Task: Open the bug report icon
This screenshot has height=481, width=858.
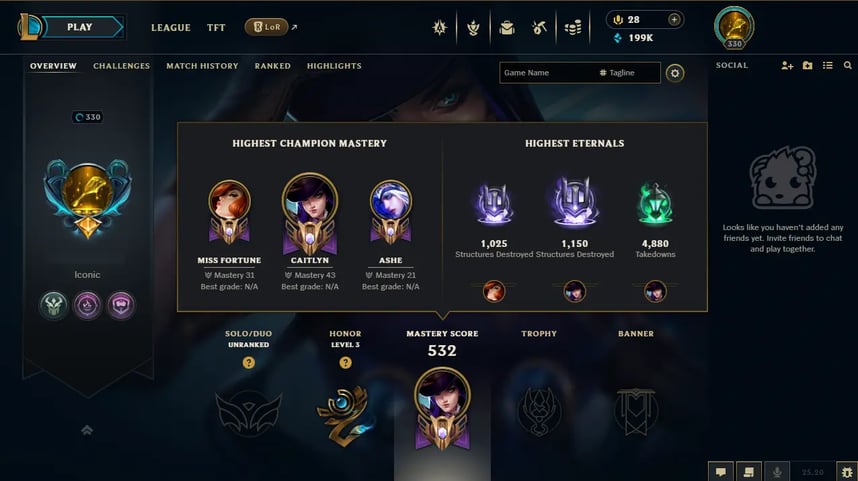Action: pyautogui.click(x=847, y=472)
